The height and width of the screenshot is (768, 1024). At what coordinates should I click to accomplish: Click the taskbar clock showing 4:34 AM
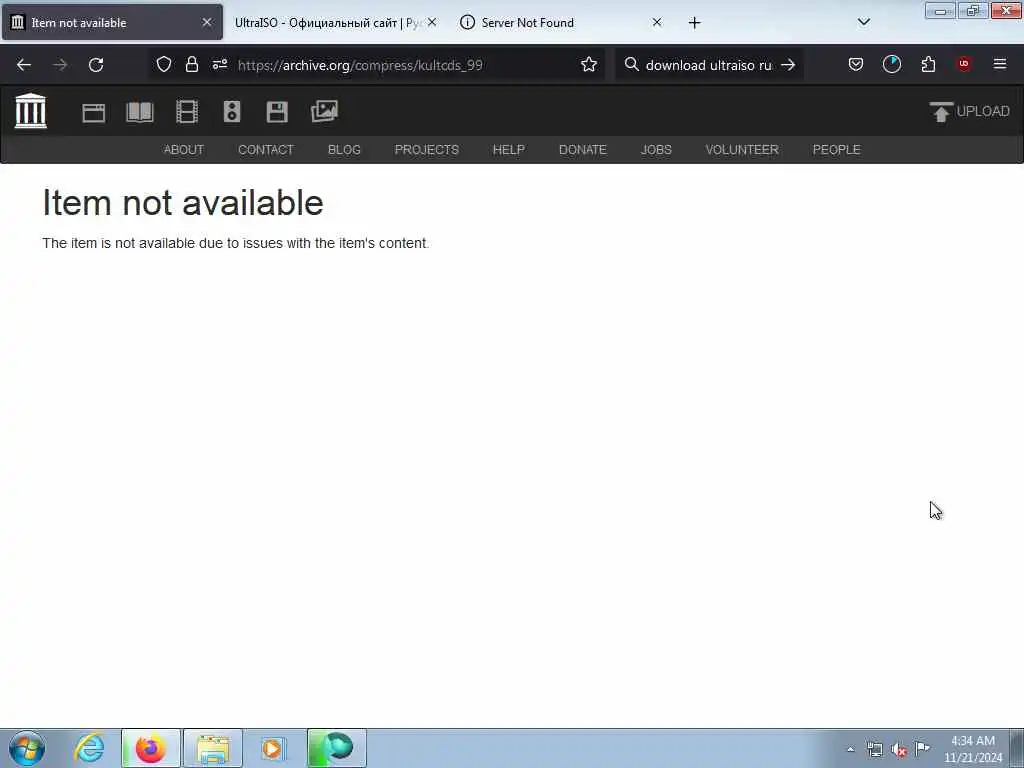(x=972, y=749)
